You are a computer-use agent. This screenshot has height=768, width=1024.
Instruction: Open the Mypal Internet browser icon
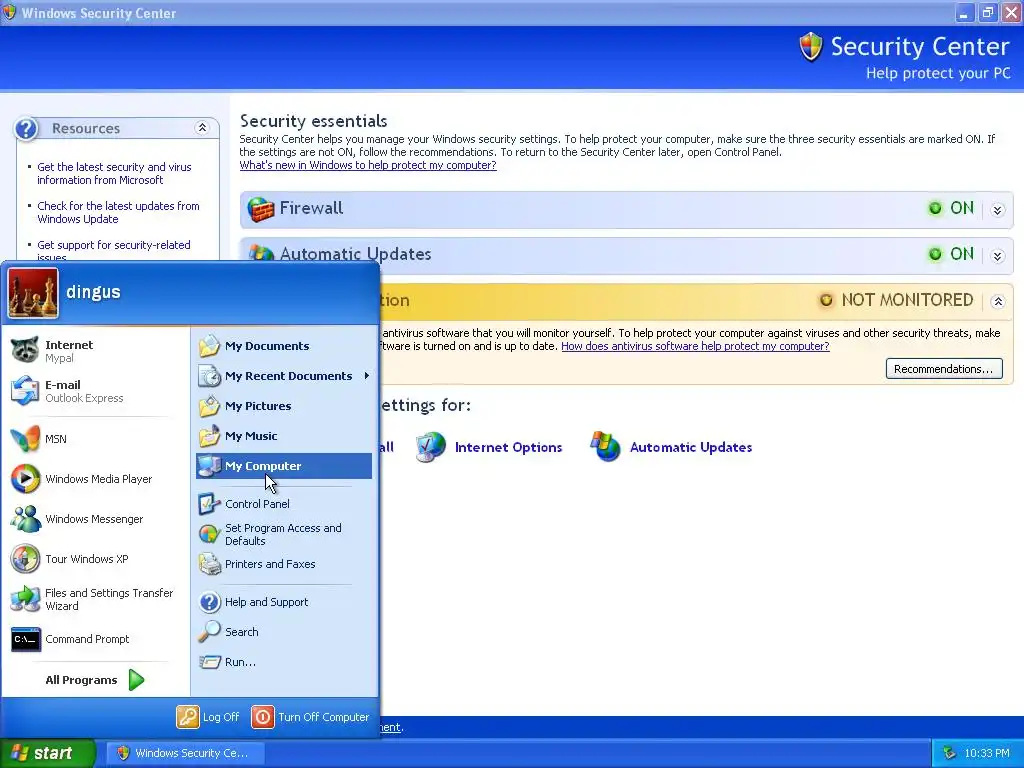point(25,350)
